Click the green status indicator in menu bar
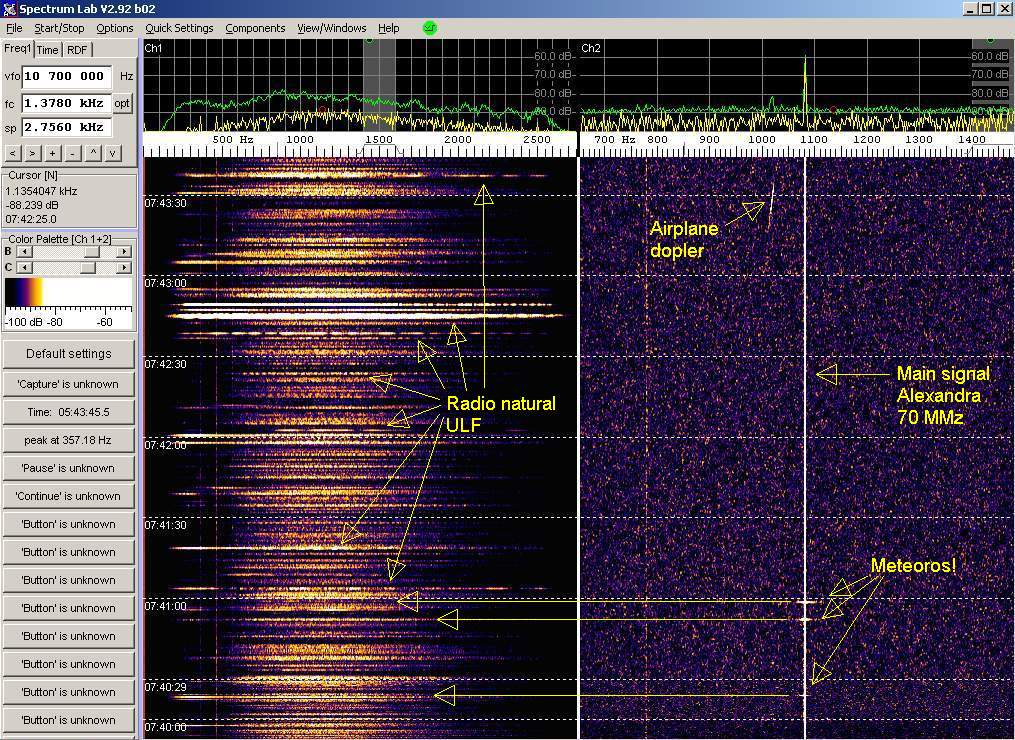Viewport: 1015px width, 740px height. tap(430, 28)
